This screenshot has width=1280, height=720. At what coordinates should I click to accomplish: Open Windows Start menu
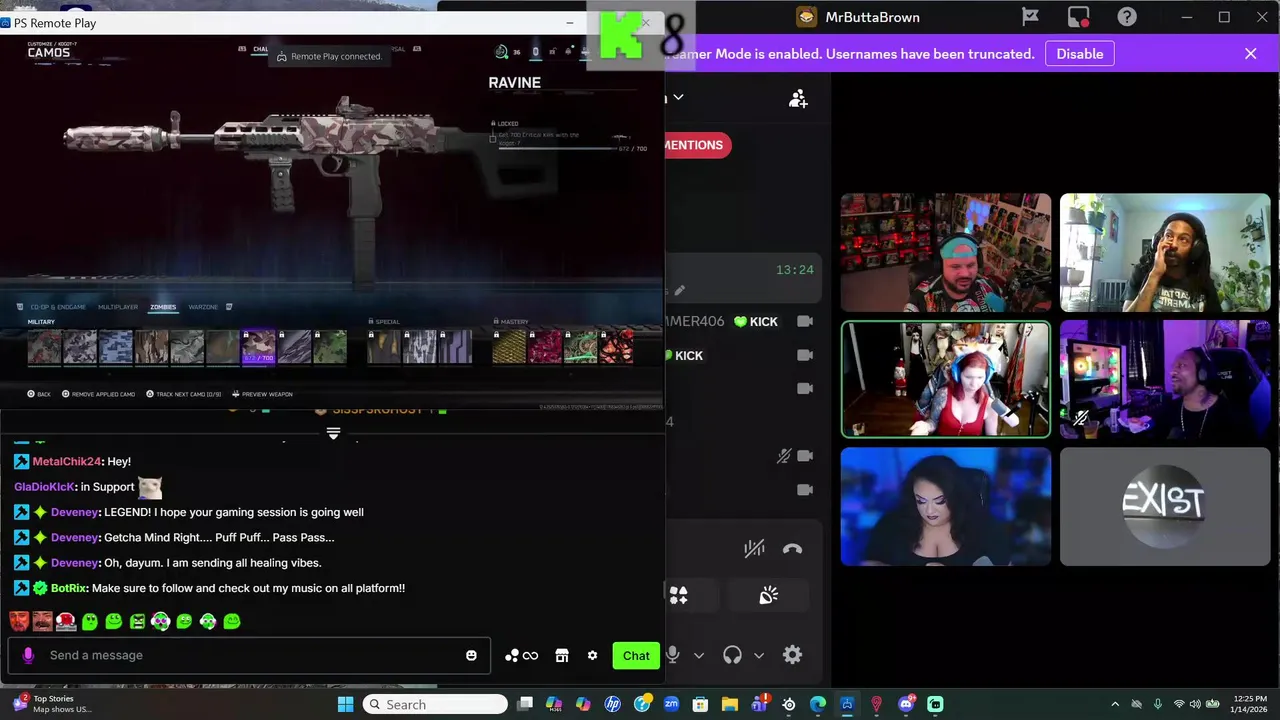tap(345, 704)
